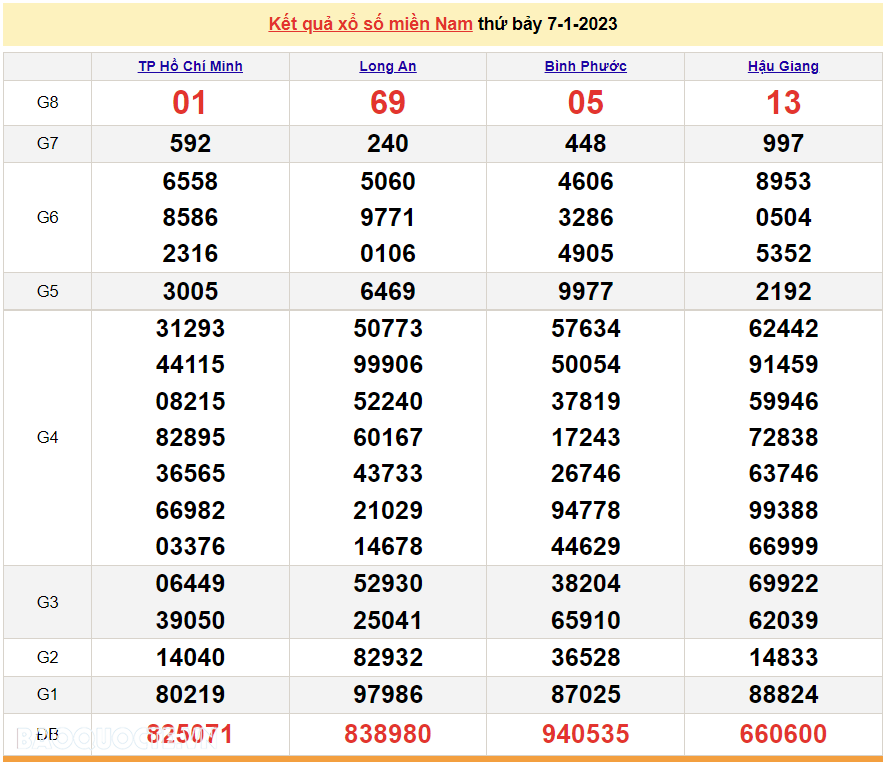Open the 'Kết quả xổ số miền Nam' title link

point(370,24)
